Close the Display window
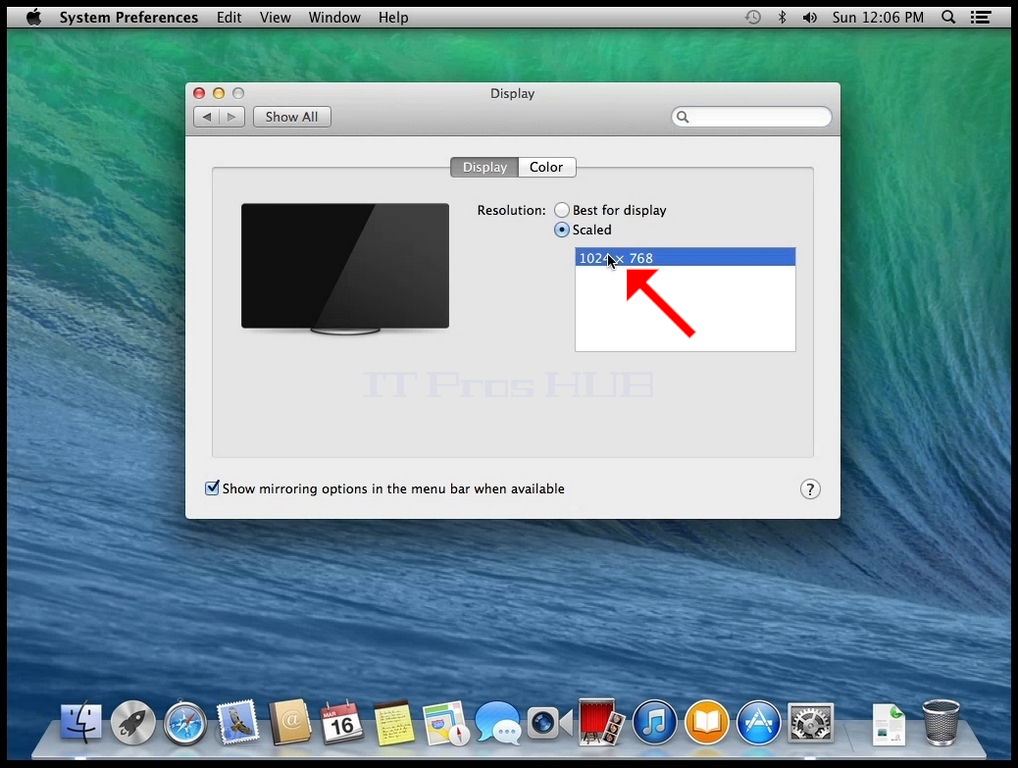 [x=199, y=93]
